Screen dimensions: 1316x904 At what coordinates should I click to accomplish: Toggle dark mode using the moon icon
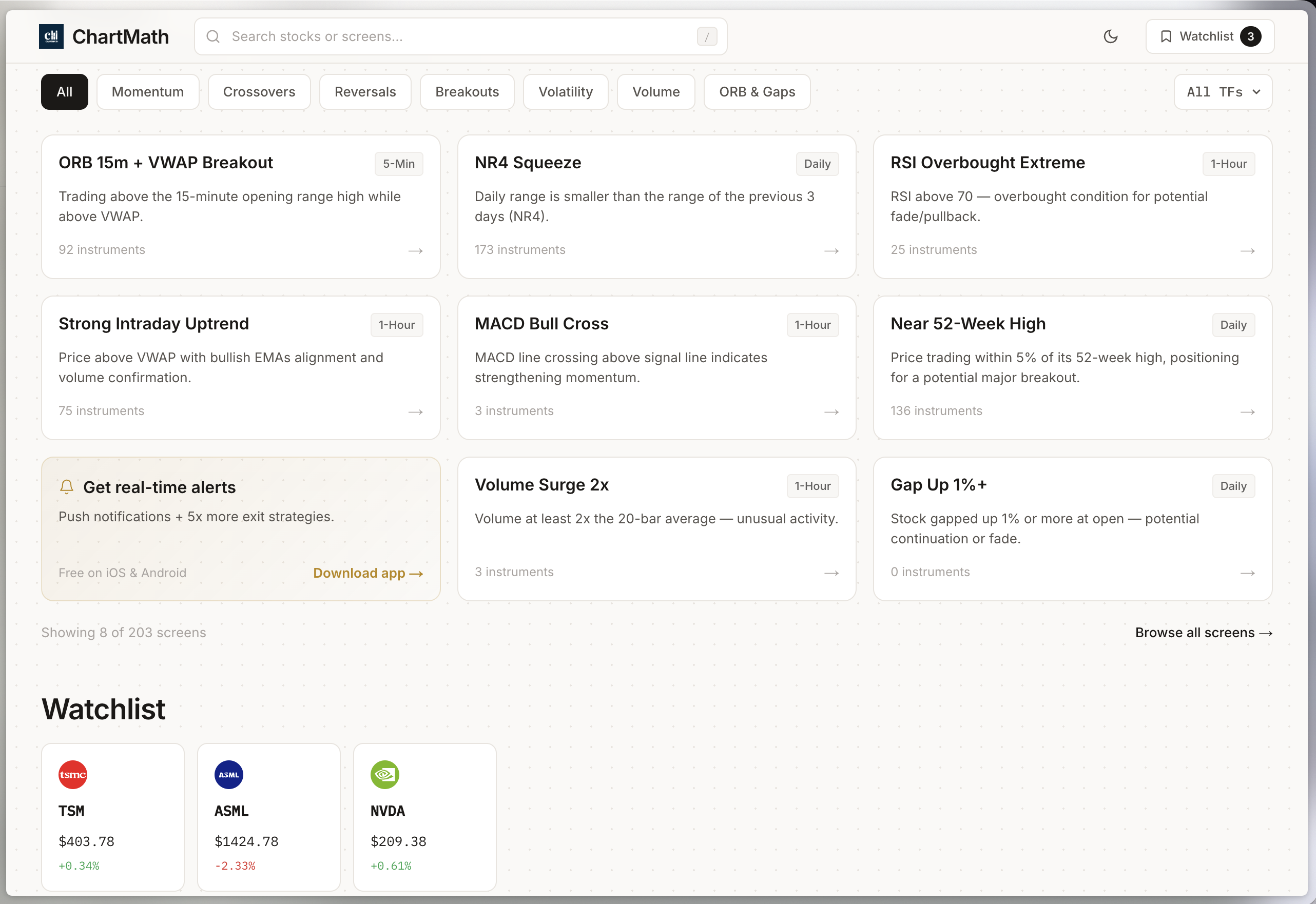[x=1111, y=36]
